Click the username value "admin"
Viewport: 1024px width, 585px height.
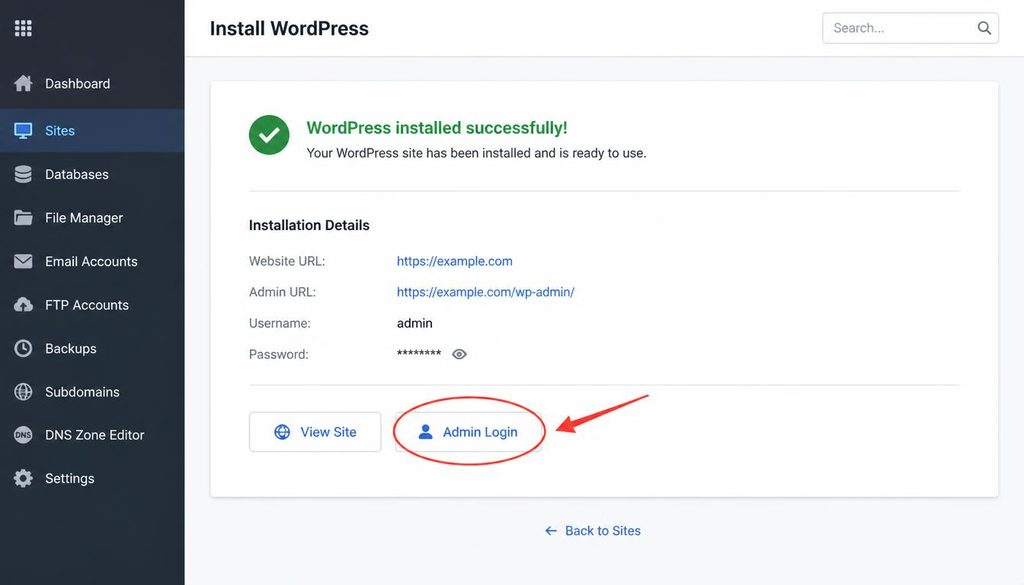[x=415, y=323]
